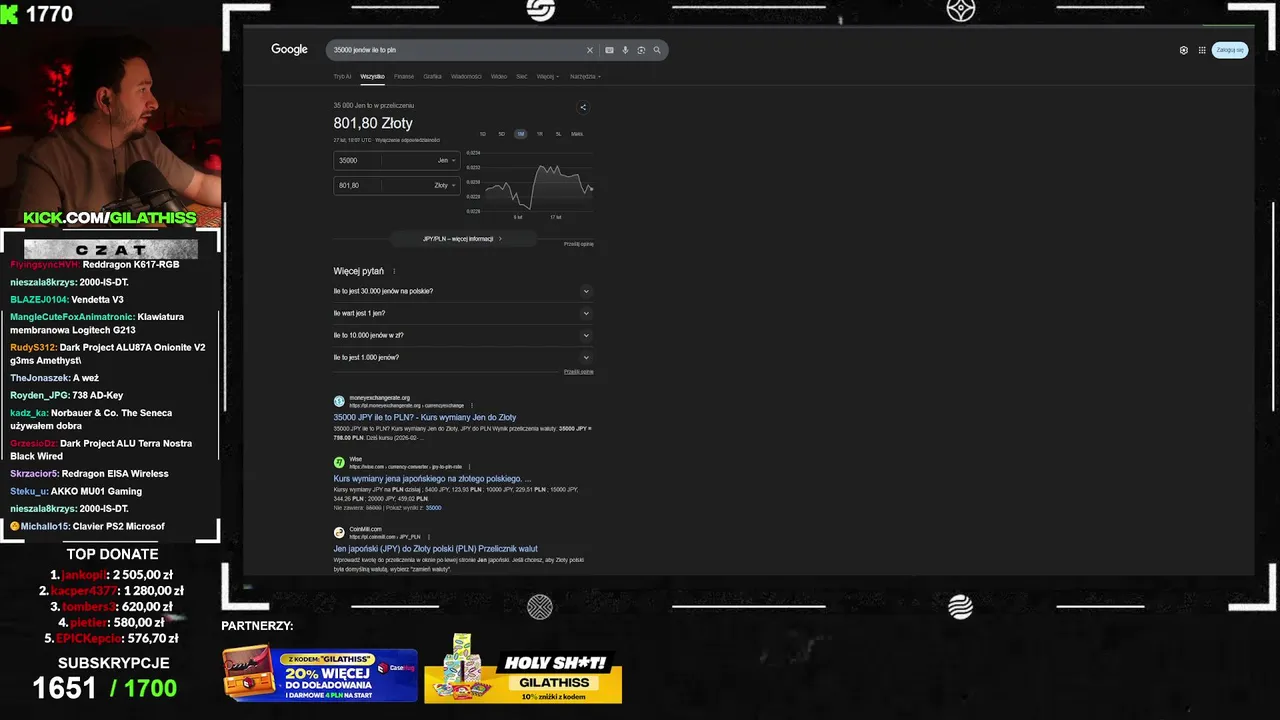This screenshot has height=720, width=1280.
Task: Select the 1R chart range
Action: pyautogui.click(x=539, y=134)
